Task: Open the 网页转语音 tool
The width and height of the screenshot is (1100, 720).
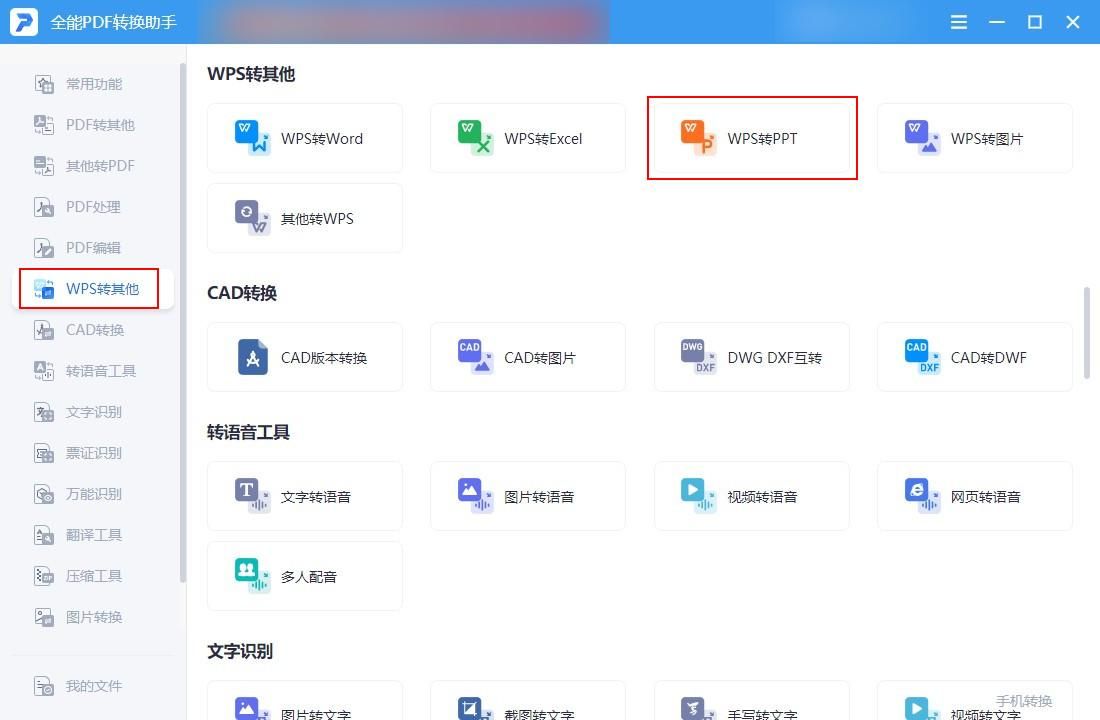Action: click(x=974, y=496)
